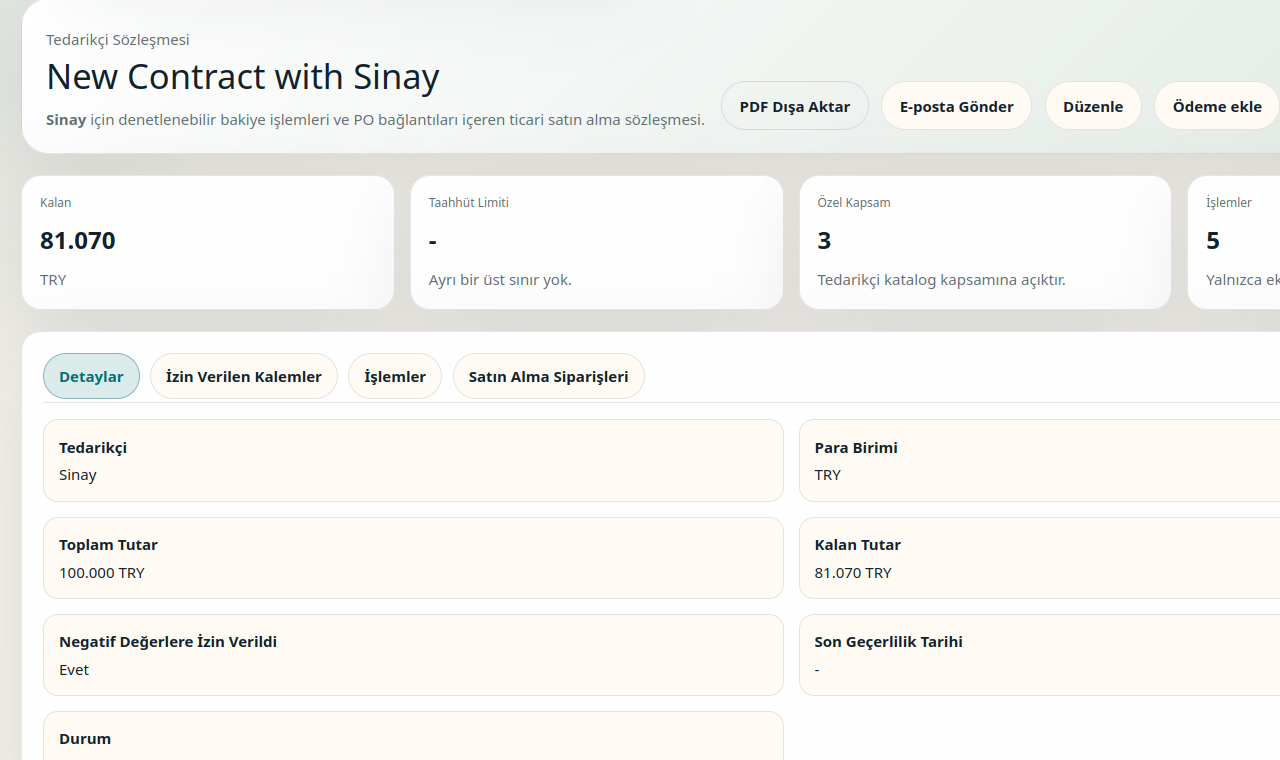Open the İşlemler tab
This screenshot has width=1280, height=760.
(395, 376)
